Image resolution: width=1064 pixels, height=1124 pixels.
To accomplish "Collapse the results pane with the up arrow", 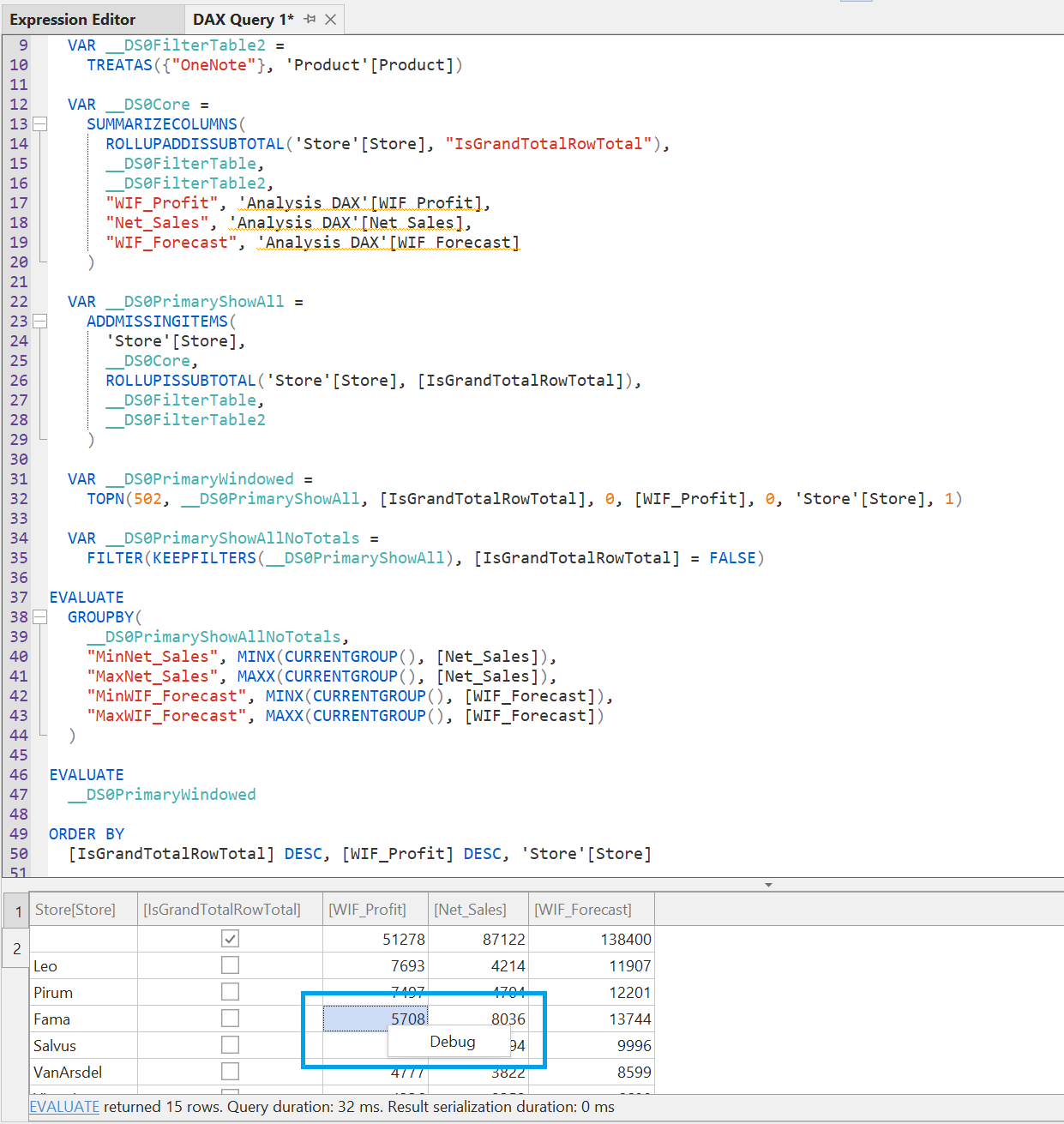I will [768, 884].
